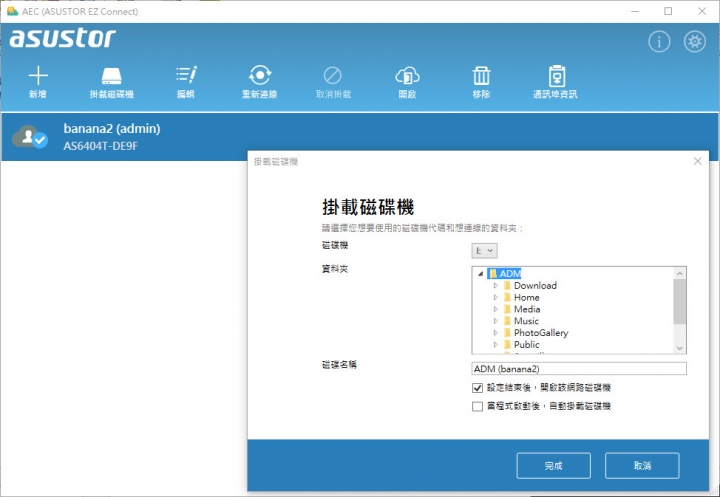Screen dimensions: 720x497
Task: Uncheck open network drive after setup
Action: pyautogui.click(x=478, y=388)
